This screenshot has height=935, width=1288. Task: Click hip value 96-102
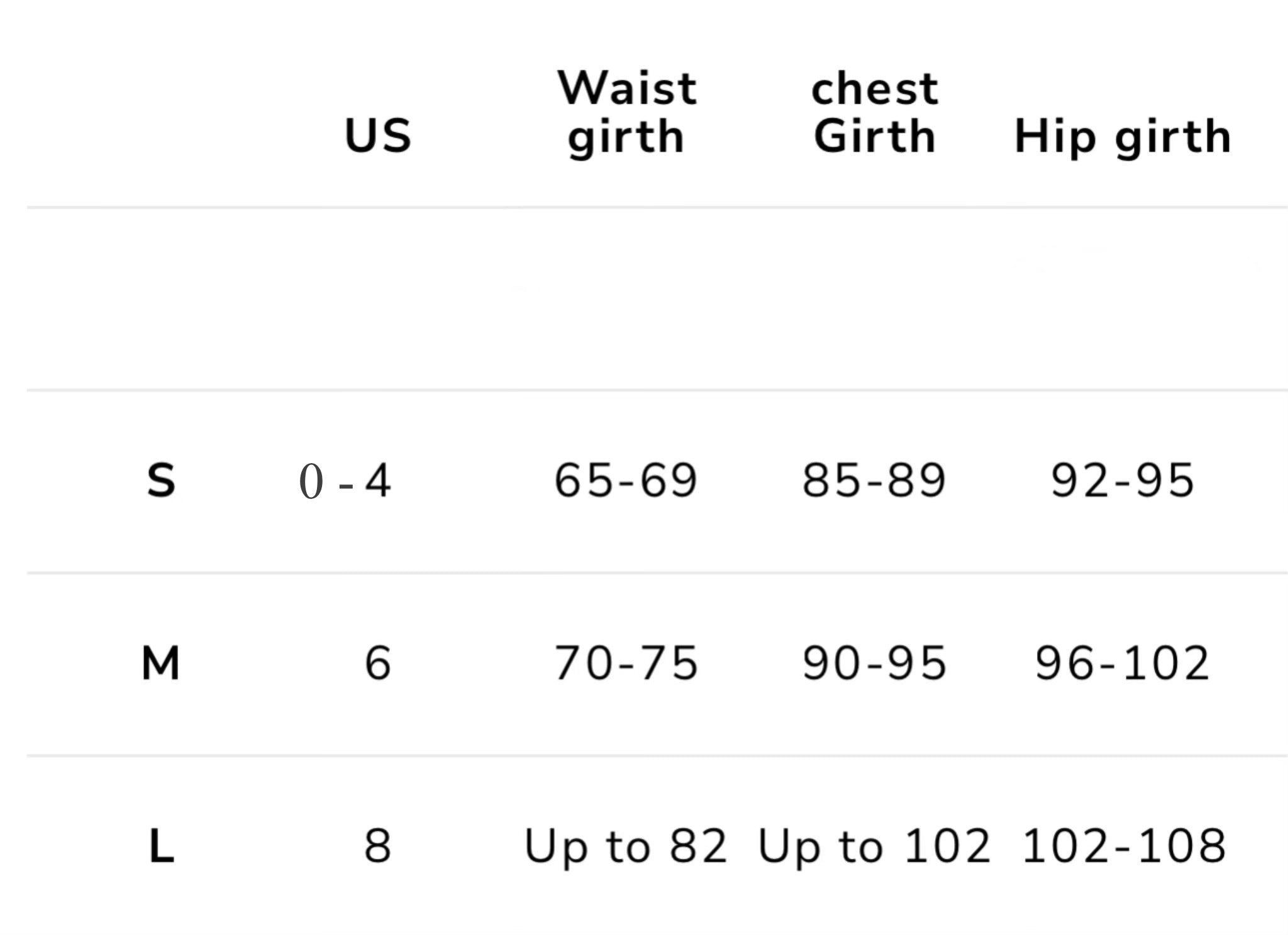coord(1123,663)
